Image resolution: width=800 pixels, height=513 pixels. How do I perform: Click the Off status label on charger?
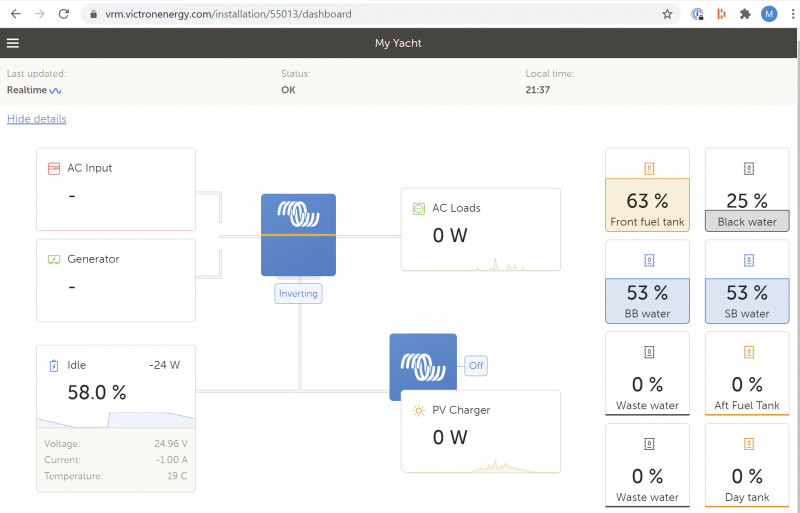(476, 366)
